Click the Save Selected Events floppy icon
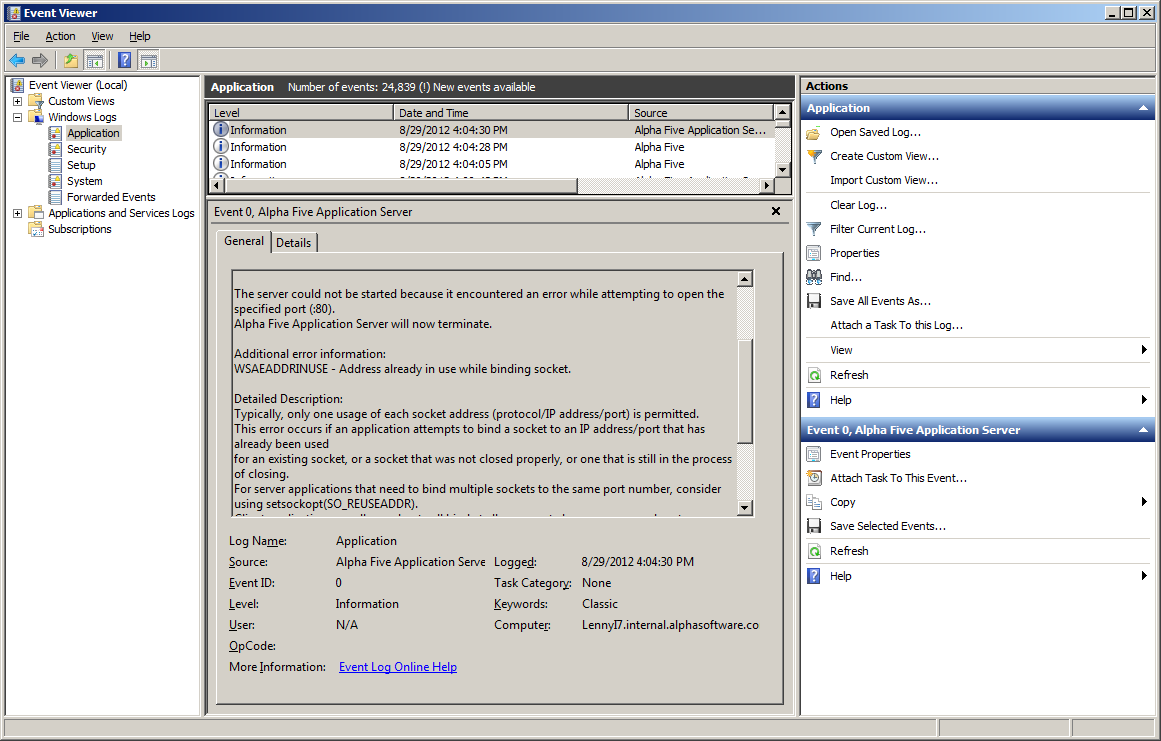The image size is (1161, 741). pyautogui.click(x=814, y=526)
